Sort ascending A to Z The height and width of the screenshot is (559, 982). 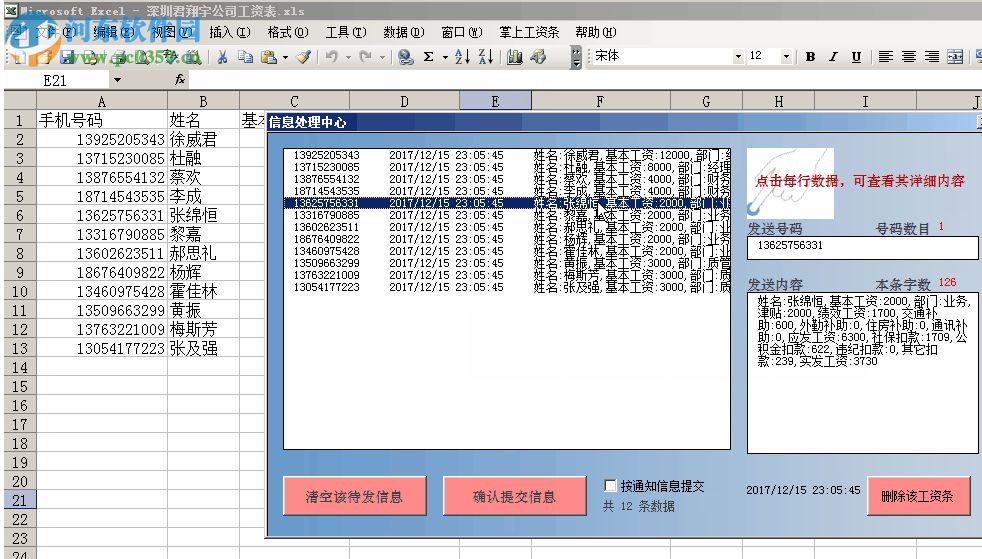(462, 57)
